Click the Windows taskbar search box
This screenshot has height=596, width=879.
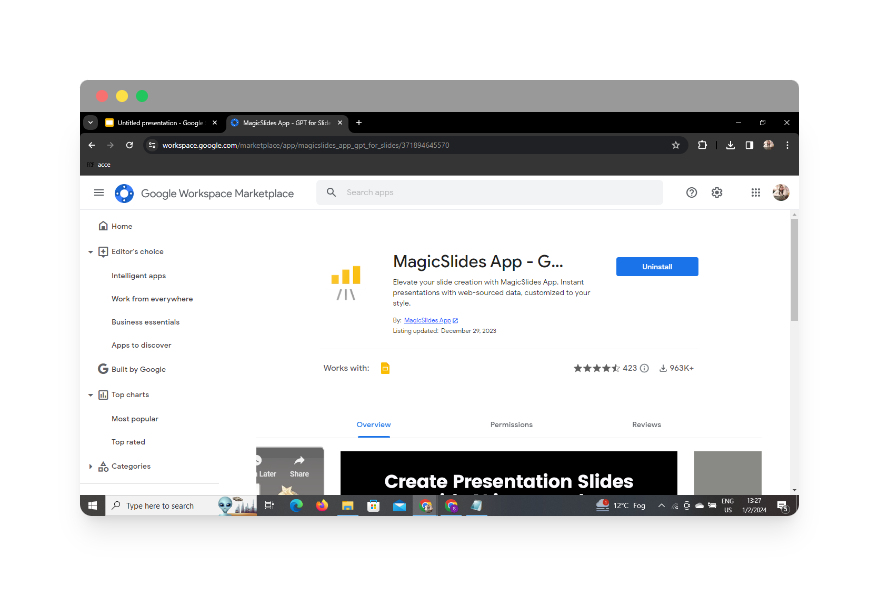[x=161, y=506]
